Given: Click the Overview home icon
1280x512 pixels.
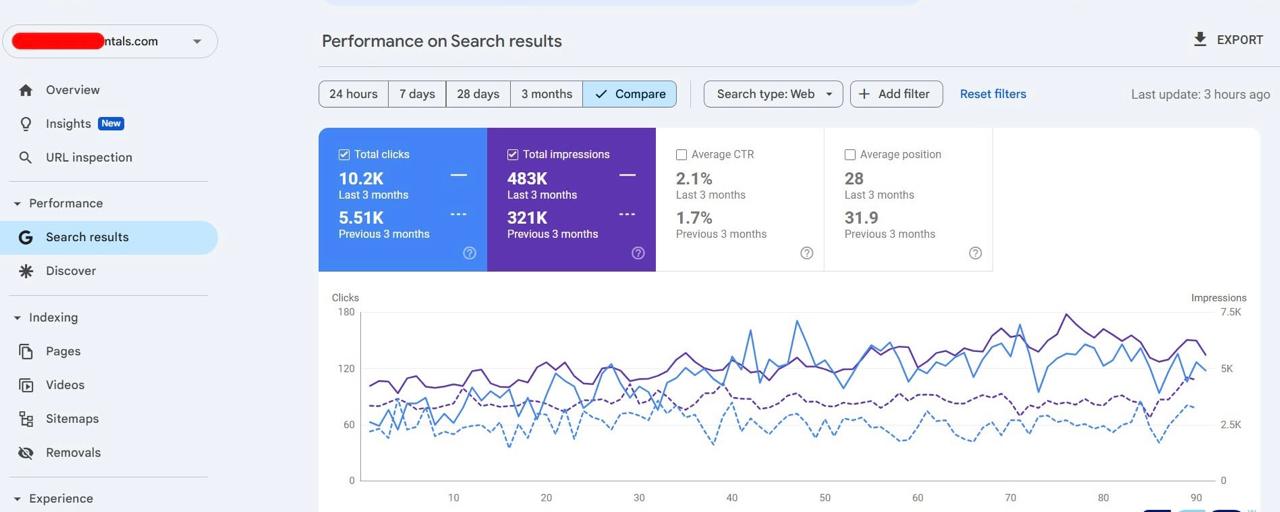Looking at the screenshot, I should [26, 90].
